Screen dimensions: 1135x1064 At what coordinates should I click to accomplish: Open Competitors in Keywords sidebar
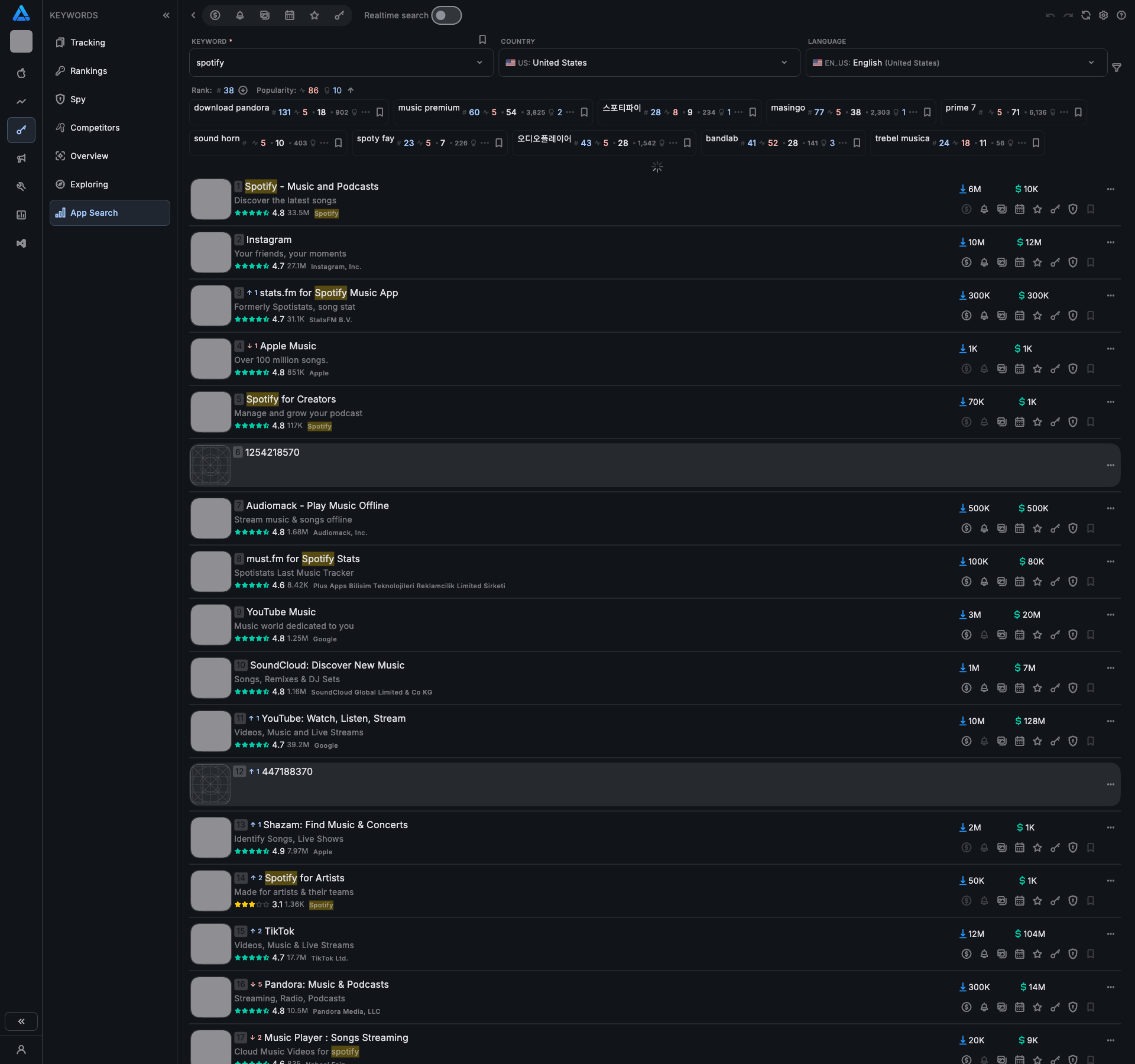pos(95,128)
